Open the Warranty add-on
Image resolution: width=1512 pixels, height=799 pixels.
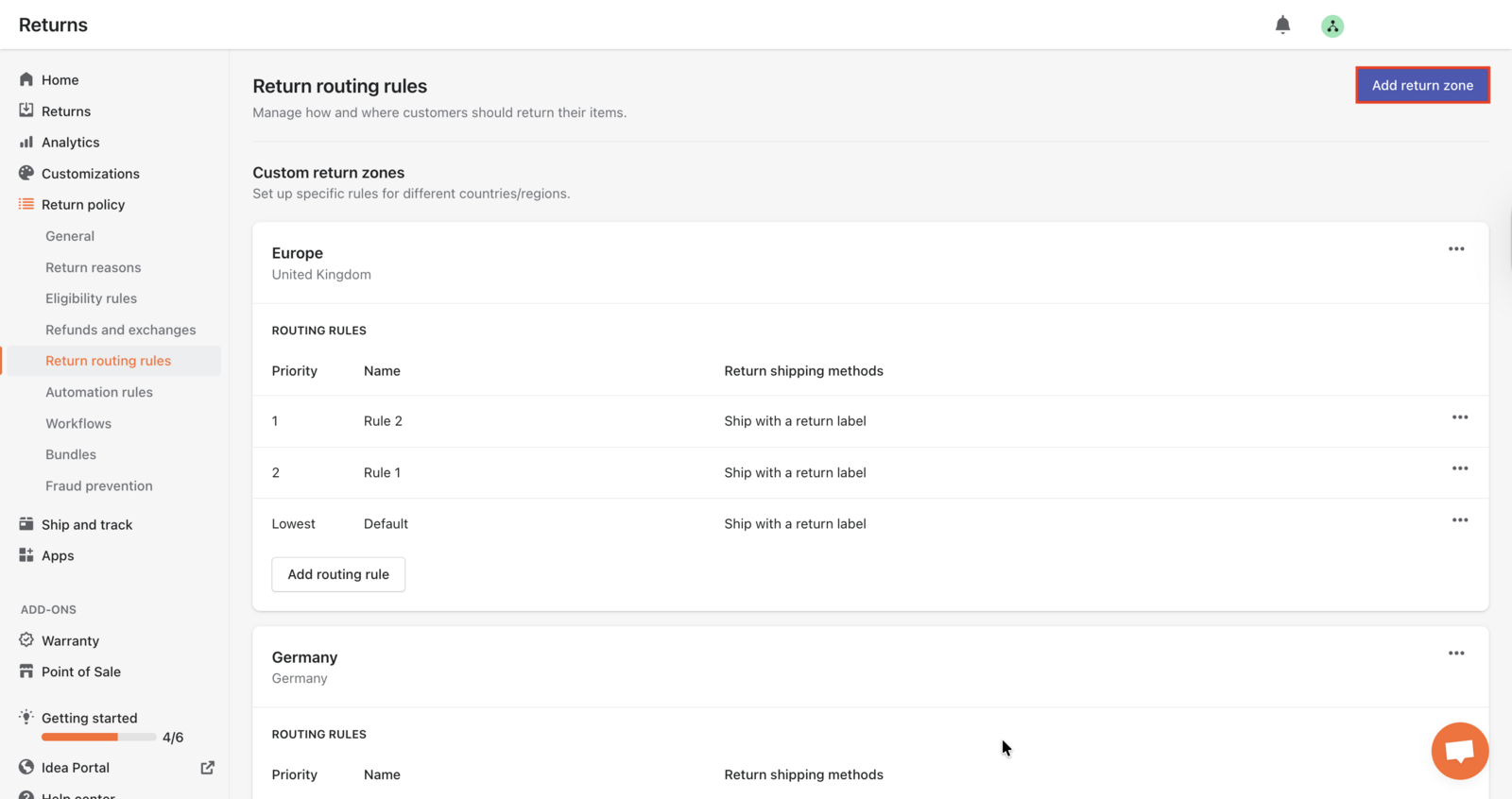pyautogui.click(x=70, y=641)
